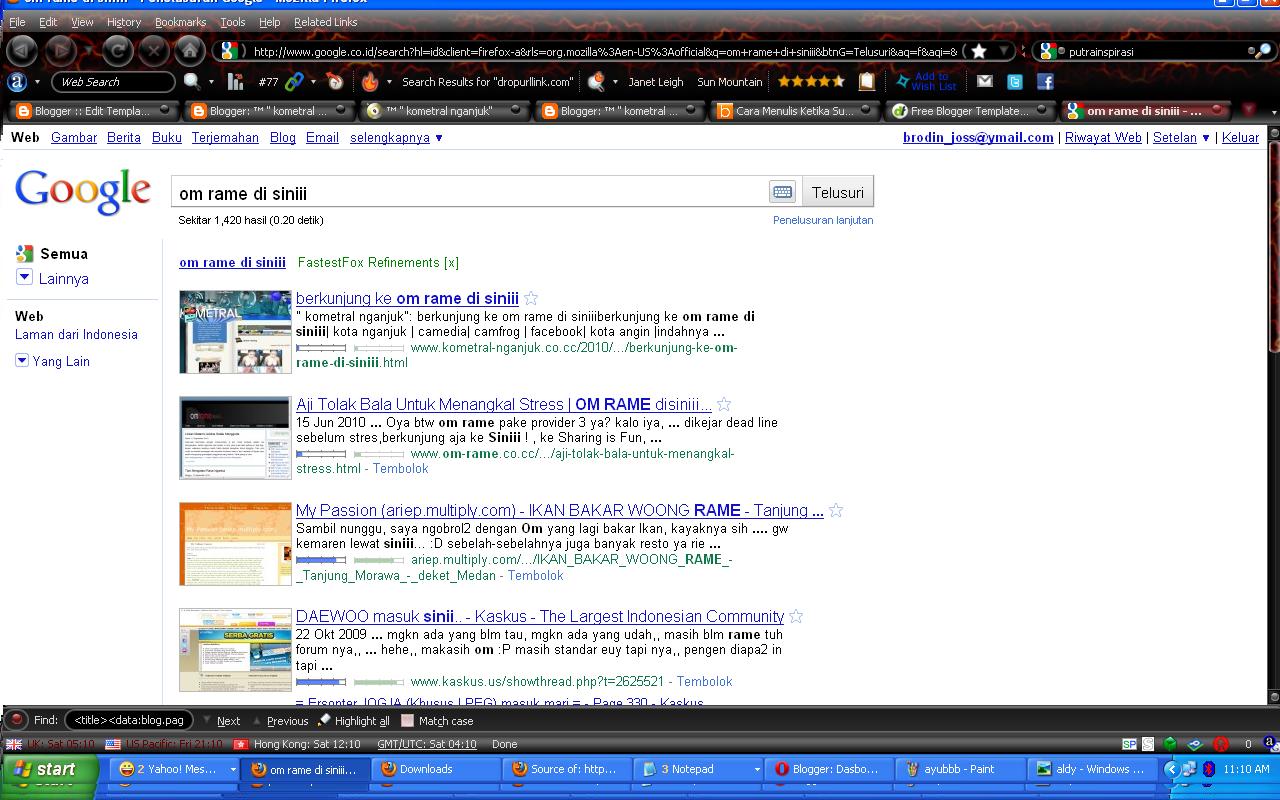The height and width of the screenshot is (800, 1280).
Task: Click the #77 link chain icon
Action: [x=294, y=82]
